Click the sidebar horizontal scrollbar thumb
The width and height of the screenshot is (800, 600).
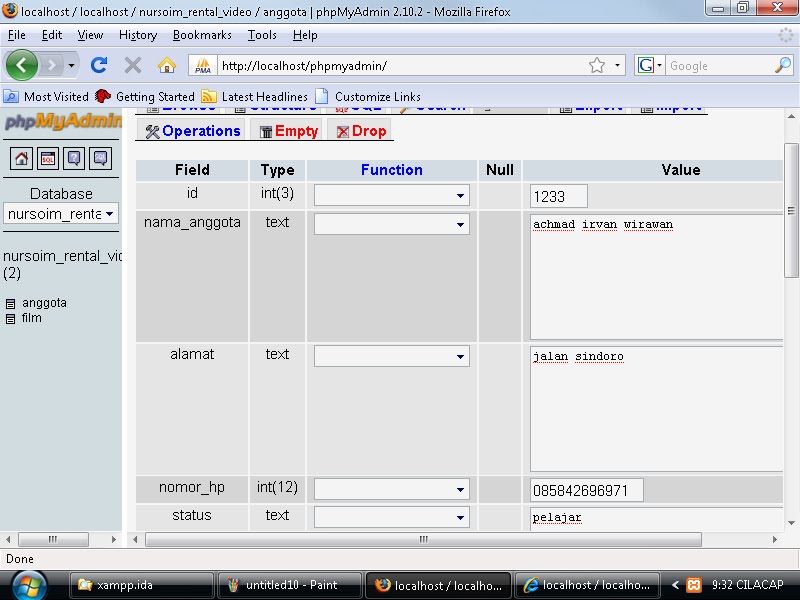[53, 539]
